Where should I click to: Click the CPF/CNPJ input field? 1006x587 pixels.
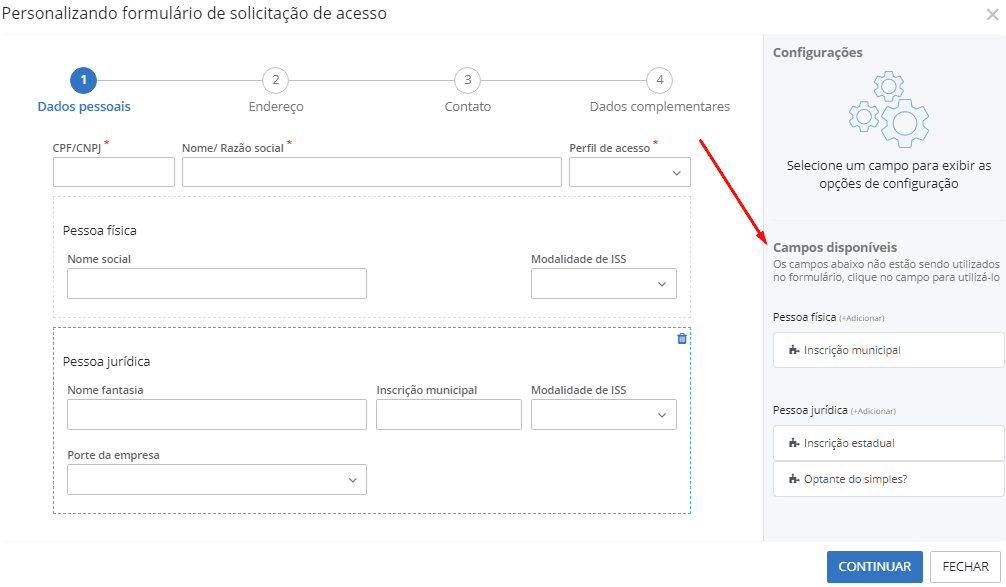tap(114, 172)
